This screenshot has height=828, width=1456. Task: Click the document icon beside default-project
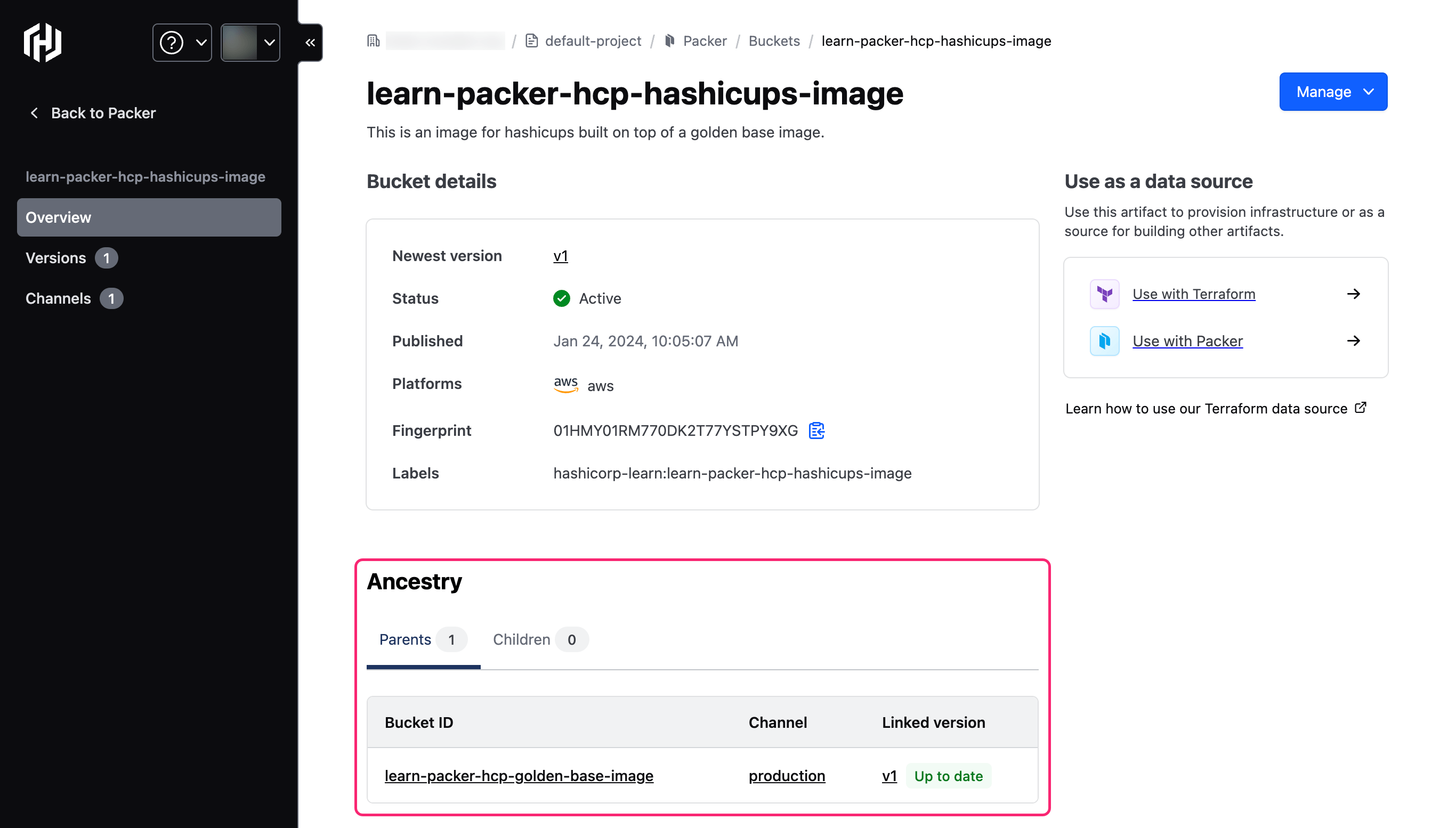click(532, 41)
